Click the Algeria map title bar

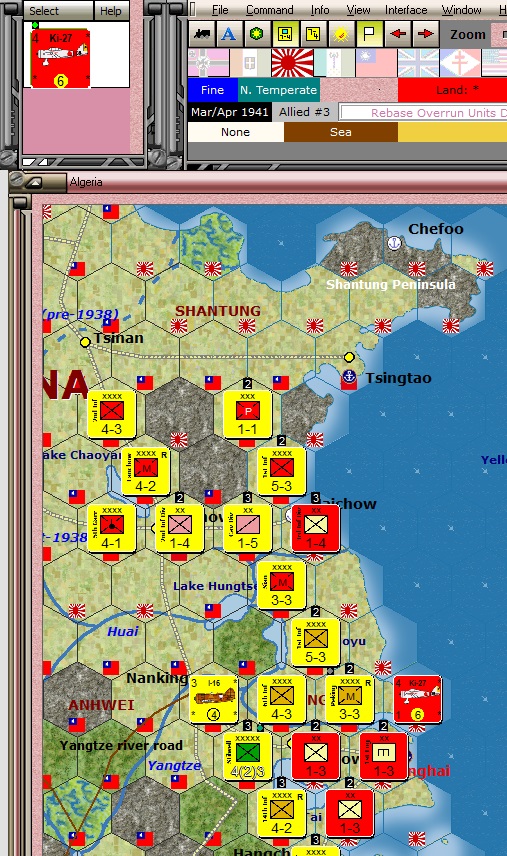coord(288,182)
